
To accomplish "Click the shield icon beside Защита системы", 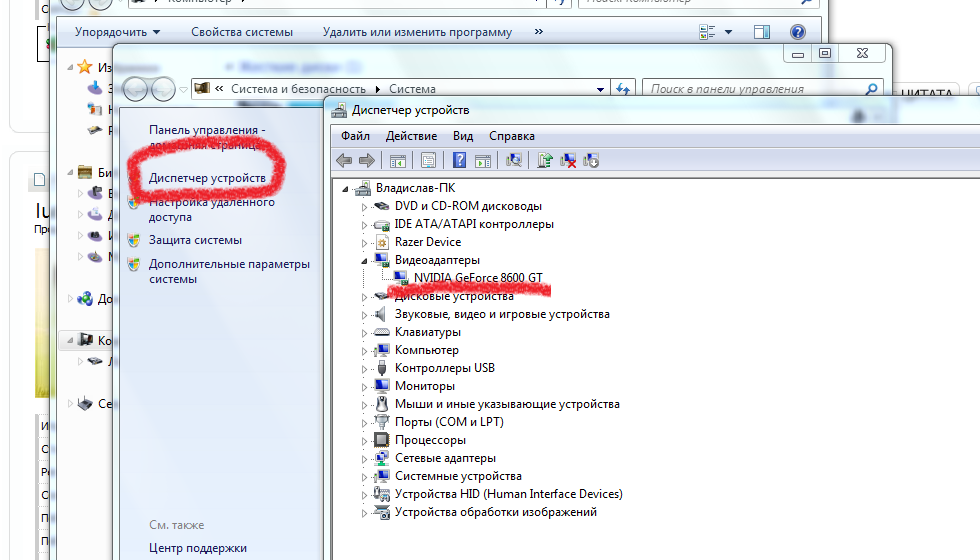I will coord(134,241).
